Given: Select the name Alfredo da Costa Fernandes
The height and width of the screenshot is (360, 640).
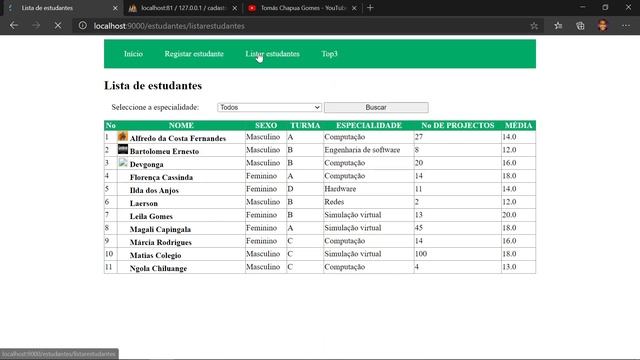Looking at the screenshot, I should [178, 138].
